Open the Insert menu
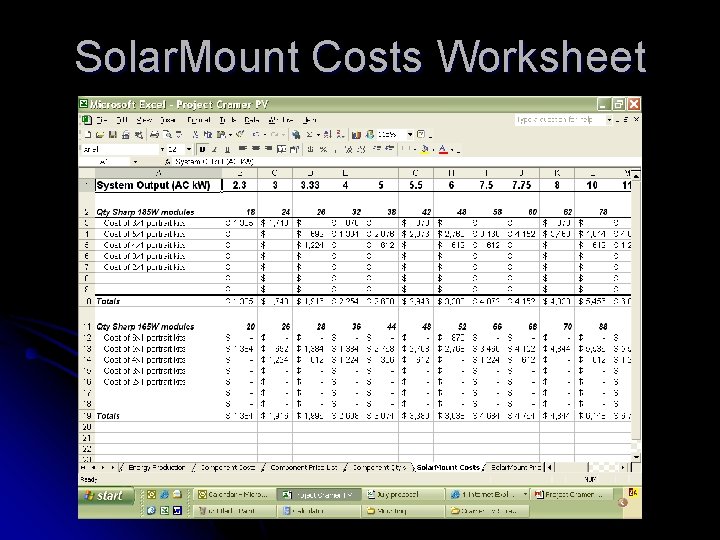 point(168,120)
